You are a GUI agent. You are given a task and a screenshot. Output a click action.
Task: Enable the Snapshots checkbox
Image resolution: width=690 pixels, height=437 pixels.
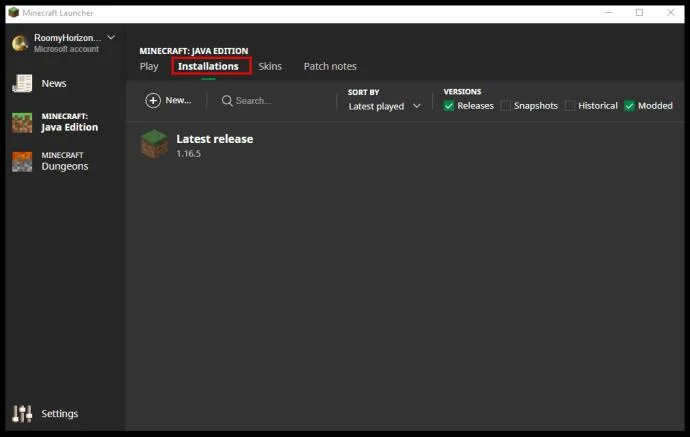[x=506, y=106]
